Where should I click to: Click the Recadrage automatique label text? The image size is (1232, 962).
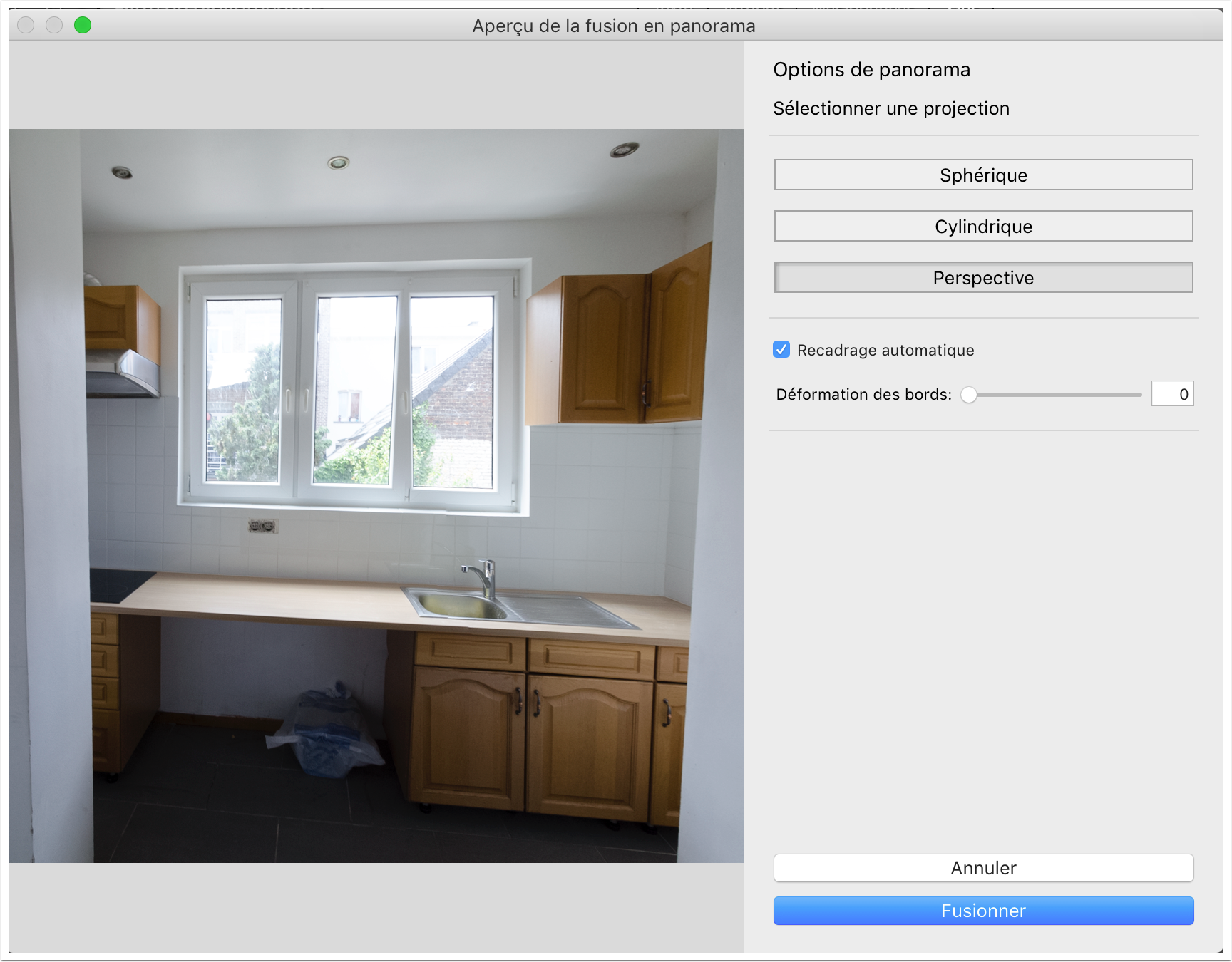click(885, 351)
